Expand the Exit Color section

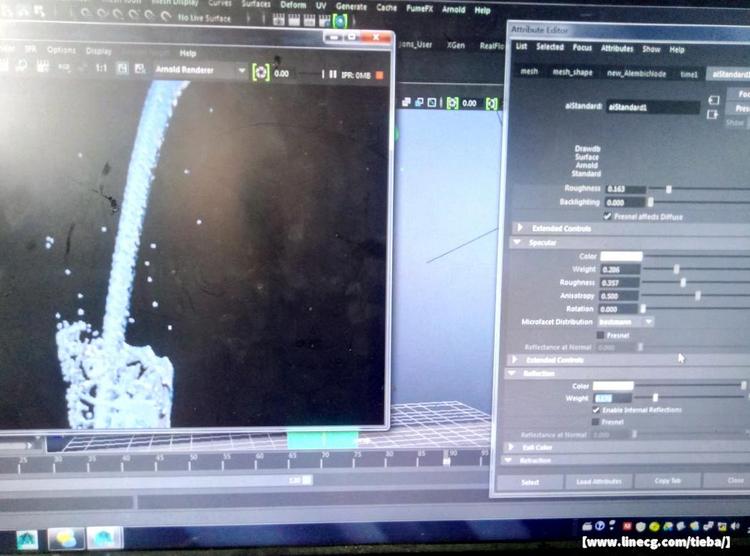click(x=511, y=447)
